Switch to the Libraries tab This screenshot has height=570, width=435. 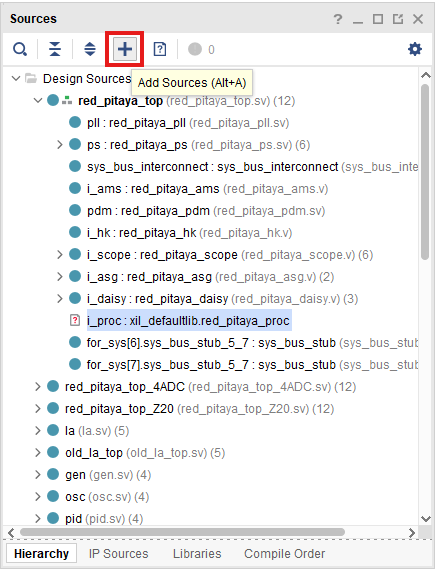(x=197, y=554)
